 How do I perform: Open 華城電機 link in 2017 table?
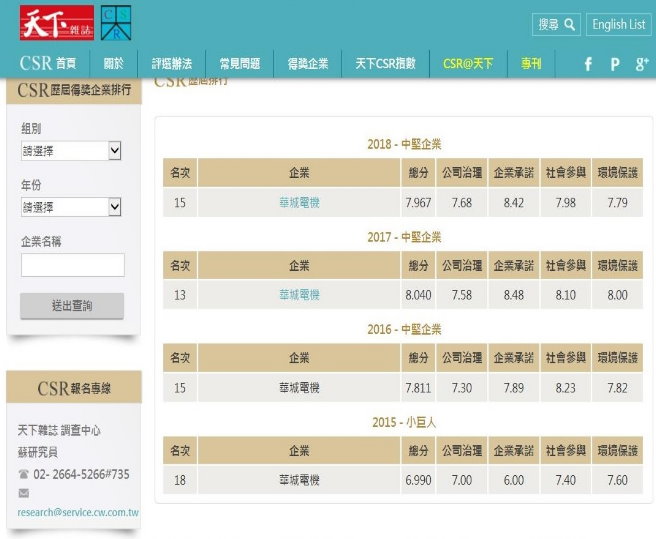[x=299, y=295]
